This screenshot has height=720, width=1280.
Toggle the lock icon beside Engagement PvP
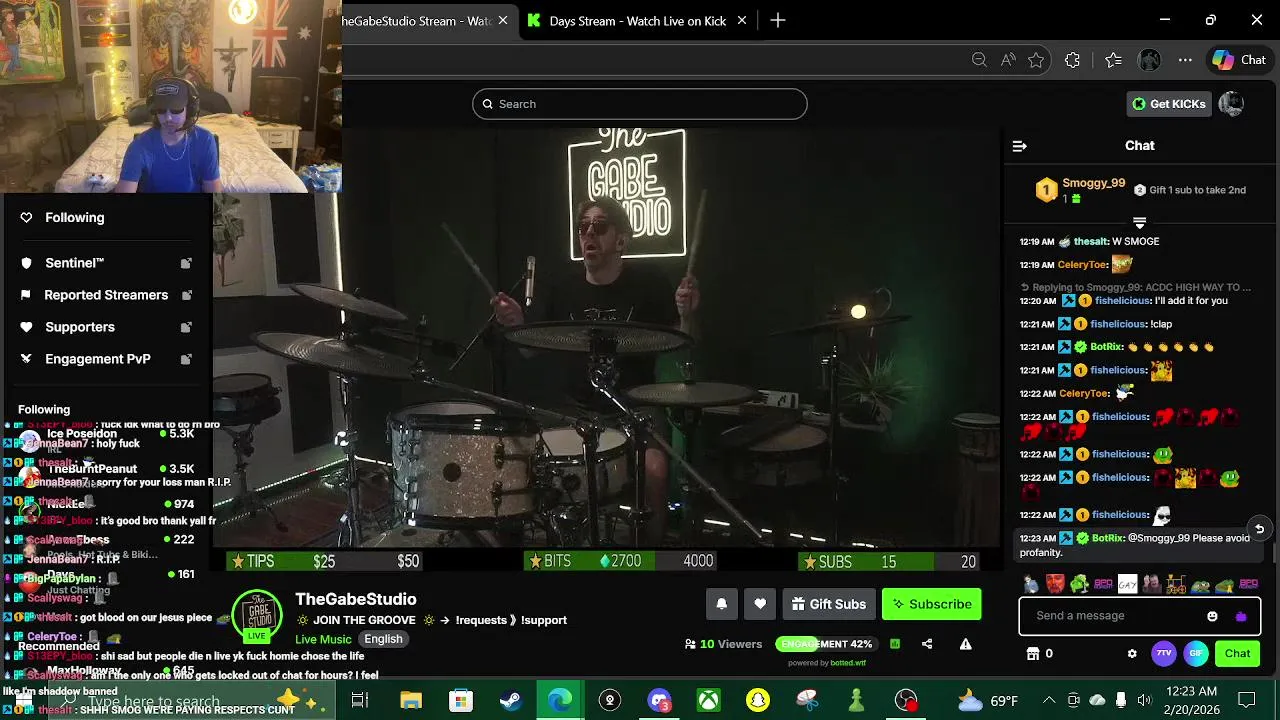[186, 359]
